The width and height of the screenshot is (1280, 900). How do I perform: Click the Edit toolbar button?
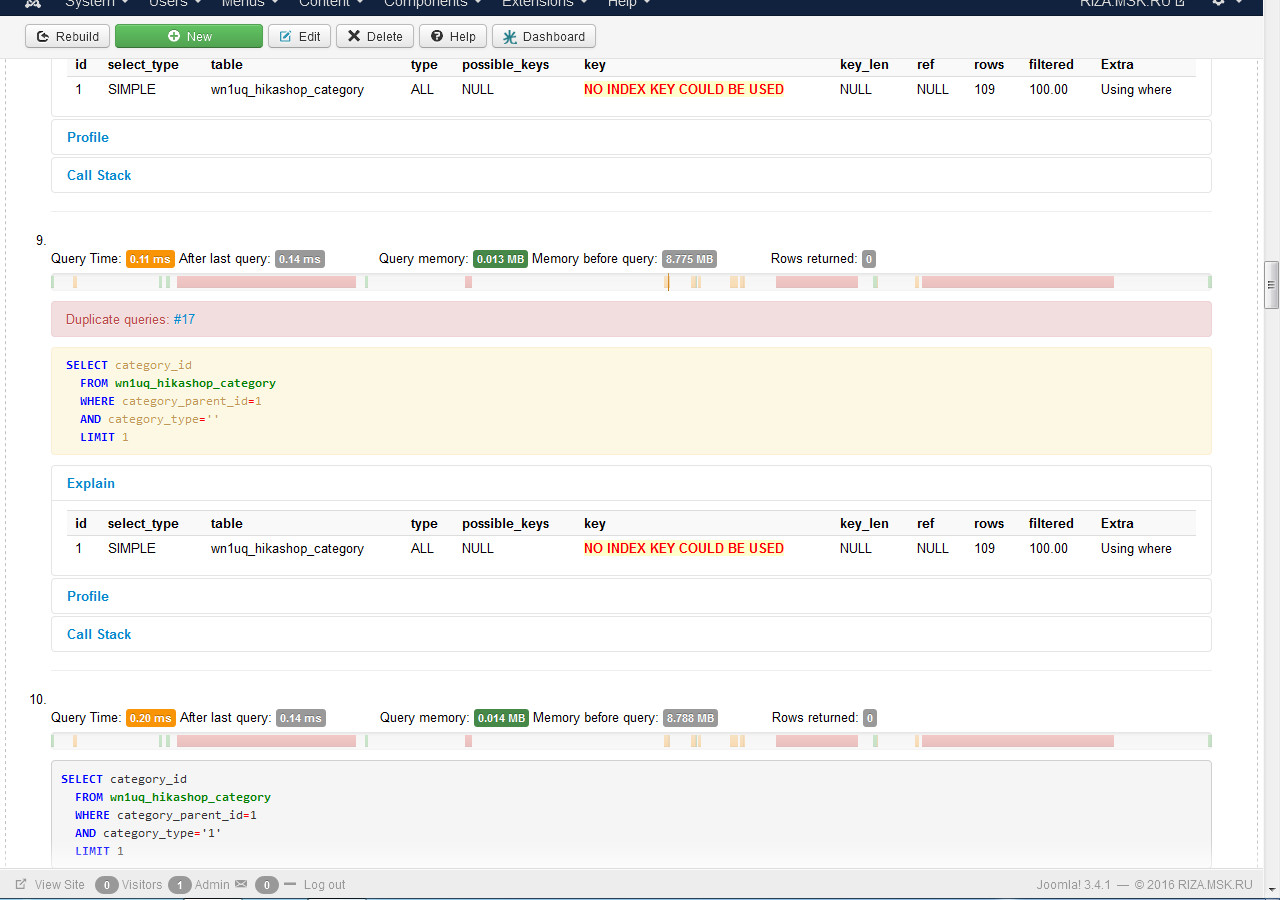coord(299,36)
